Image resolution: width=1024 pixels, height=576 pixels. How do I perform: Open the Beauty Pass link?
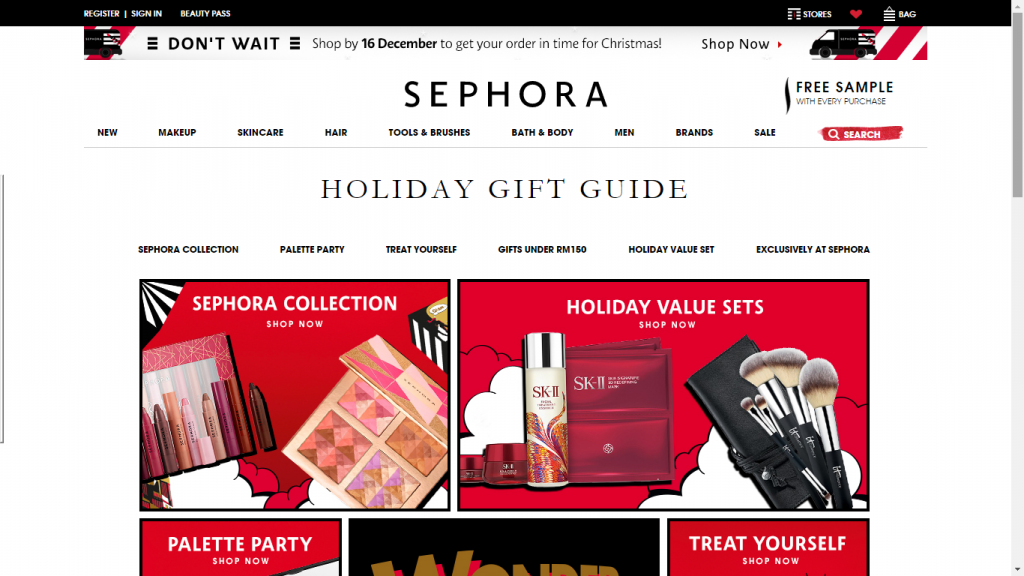click(x=205, y=14)
